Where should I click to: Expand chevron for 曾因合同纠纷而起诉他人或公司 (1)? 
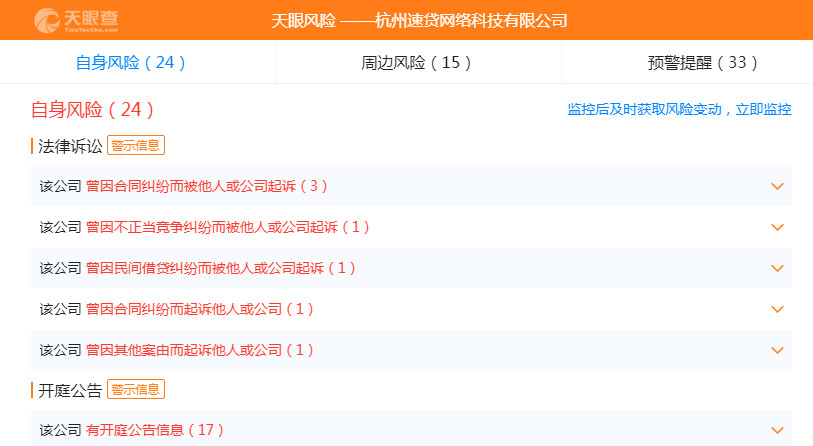[x=777, y=309]
